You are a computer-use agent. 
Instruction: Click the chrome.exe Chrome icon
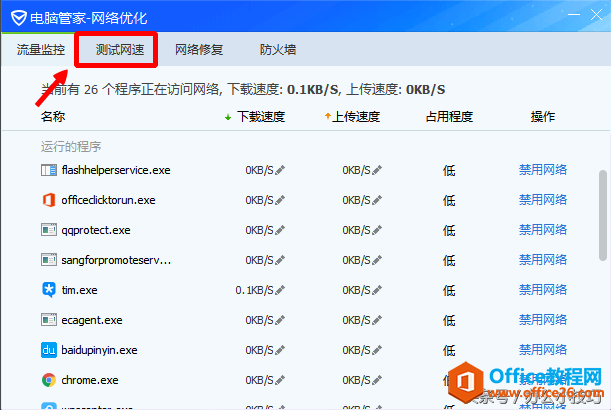pos(49,380)
